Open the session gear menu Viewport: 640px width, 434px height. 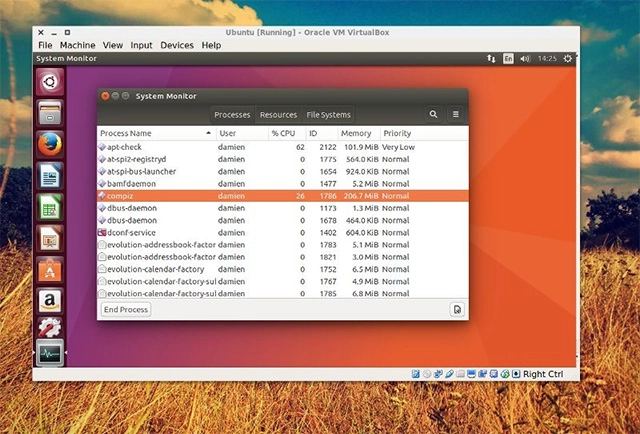pyautogui.click(x=568, y=59)
